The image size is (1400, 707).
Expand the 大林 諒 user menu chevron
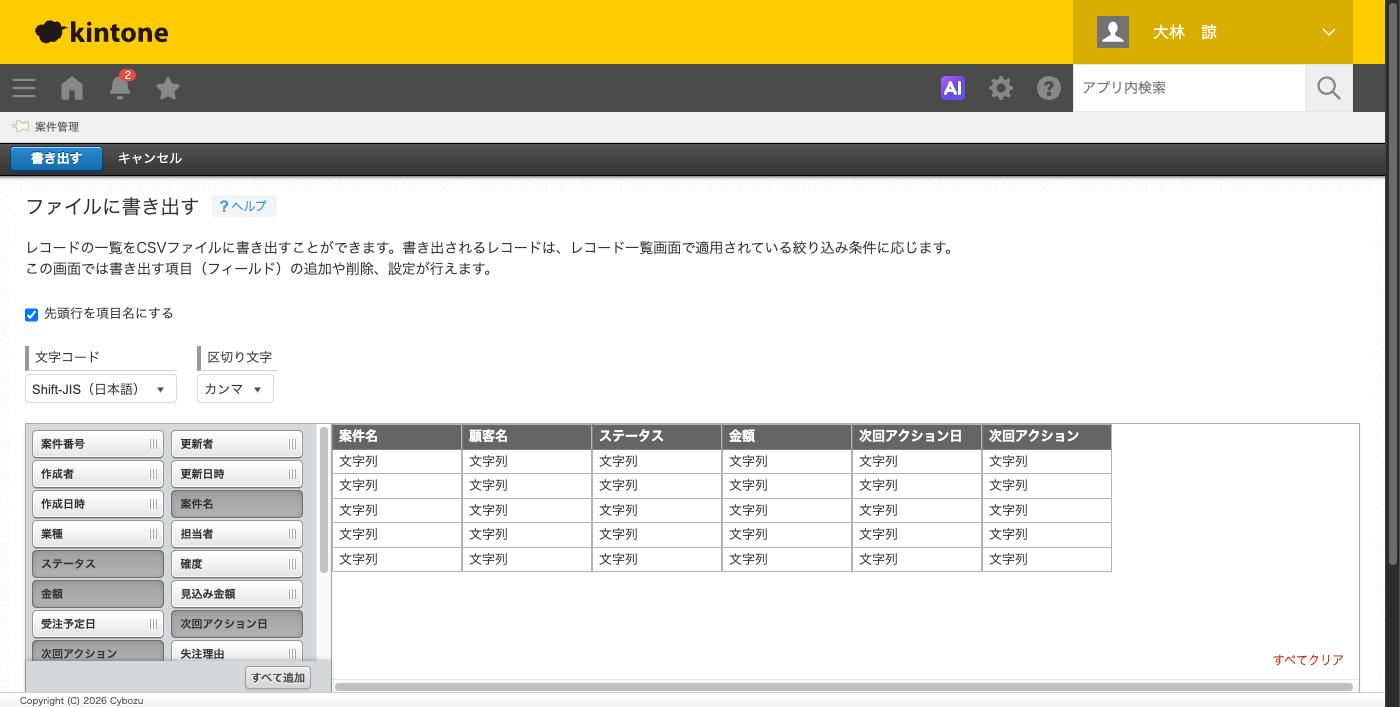coord(1329,32)
